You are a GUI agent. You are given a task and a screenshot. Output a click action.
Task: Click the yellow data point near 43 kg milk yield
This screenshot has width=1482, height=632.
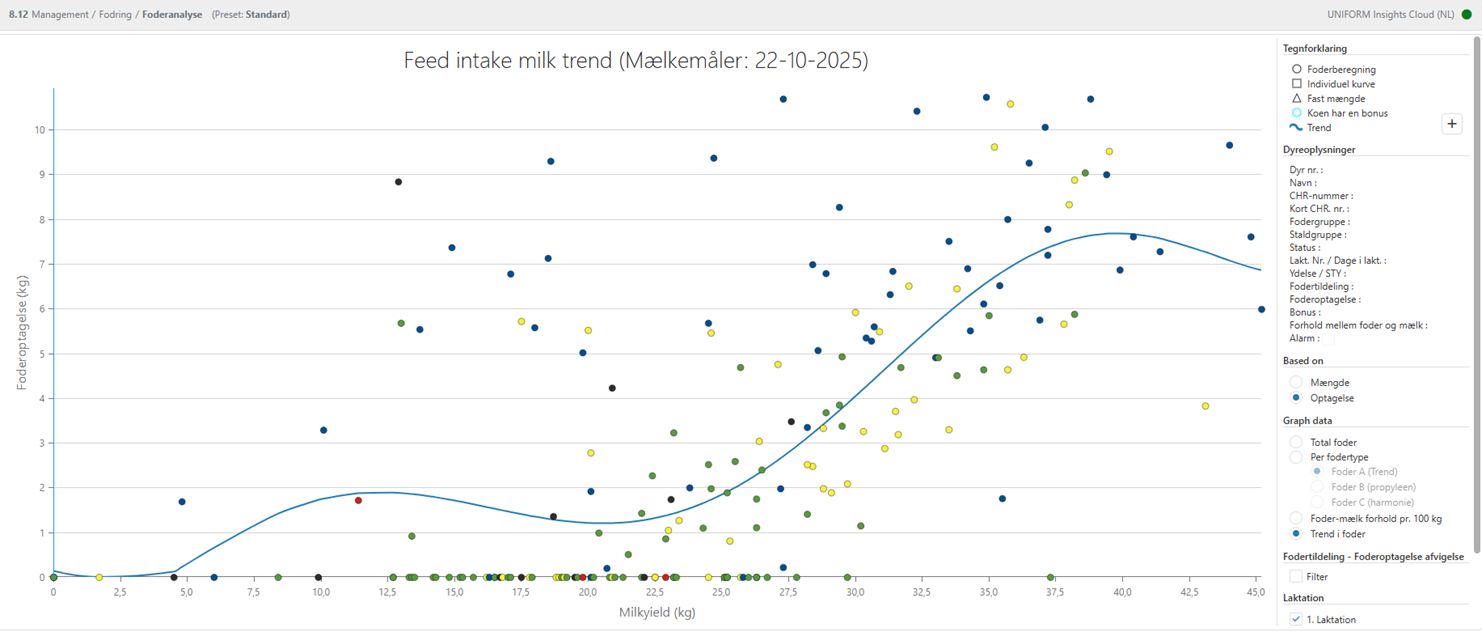click(x=1205, y=406)
